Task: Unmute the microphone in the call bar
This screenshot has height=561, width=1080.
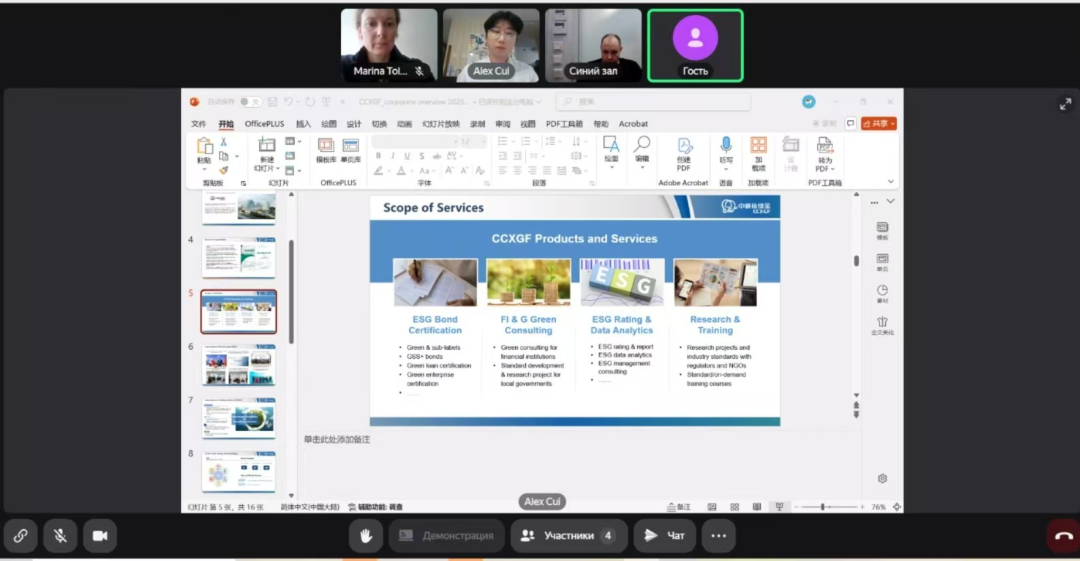Action: point(60,536)
